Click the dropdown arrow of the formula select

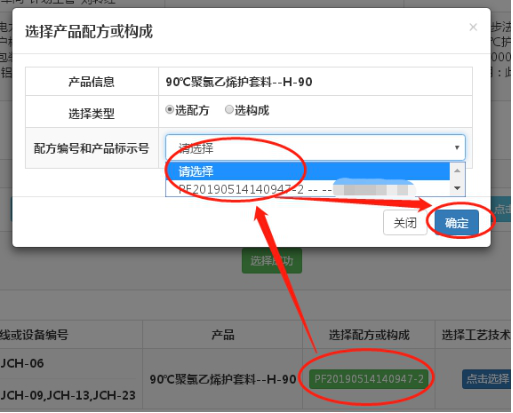point(457,148)
